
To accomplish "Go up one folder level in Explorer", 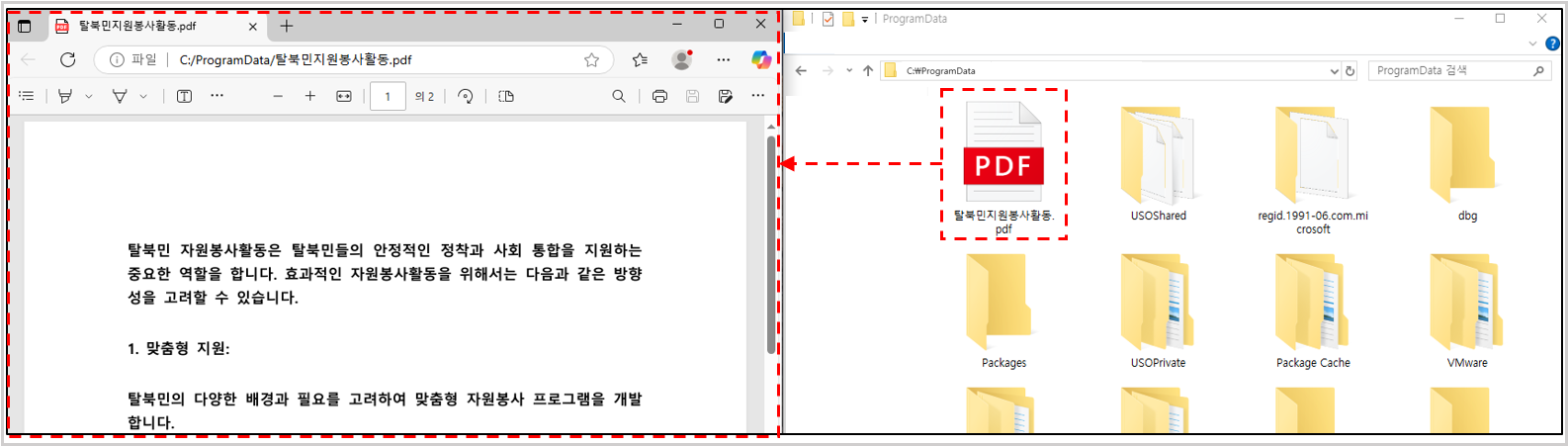I will click(x=868, y=71).
